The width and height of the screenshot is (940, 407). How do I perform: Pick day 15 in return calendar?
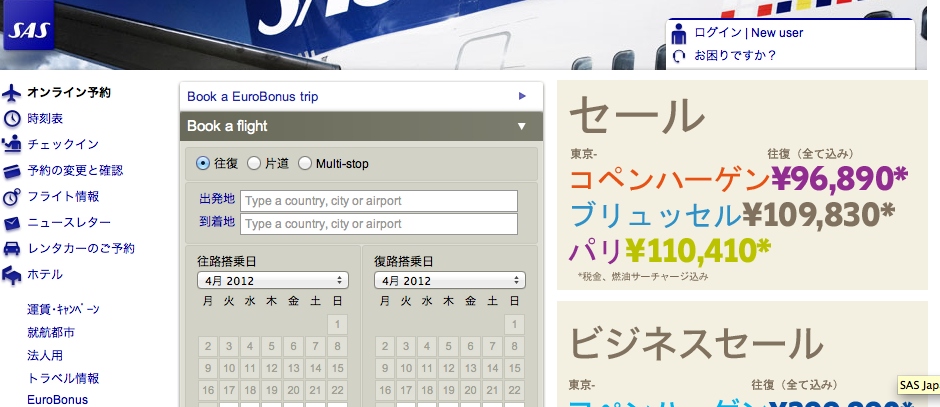point(514,368)
